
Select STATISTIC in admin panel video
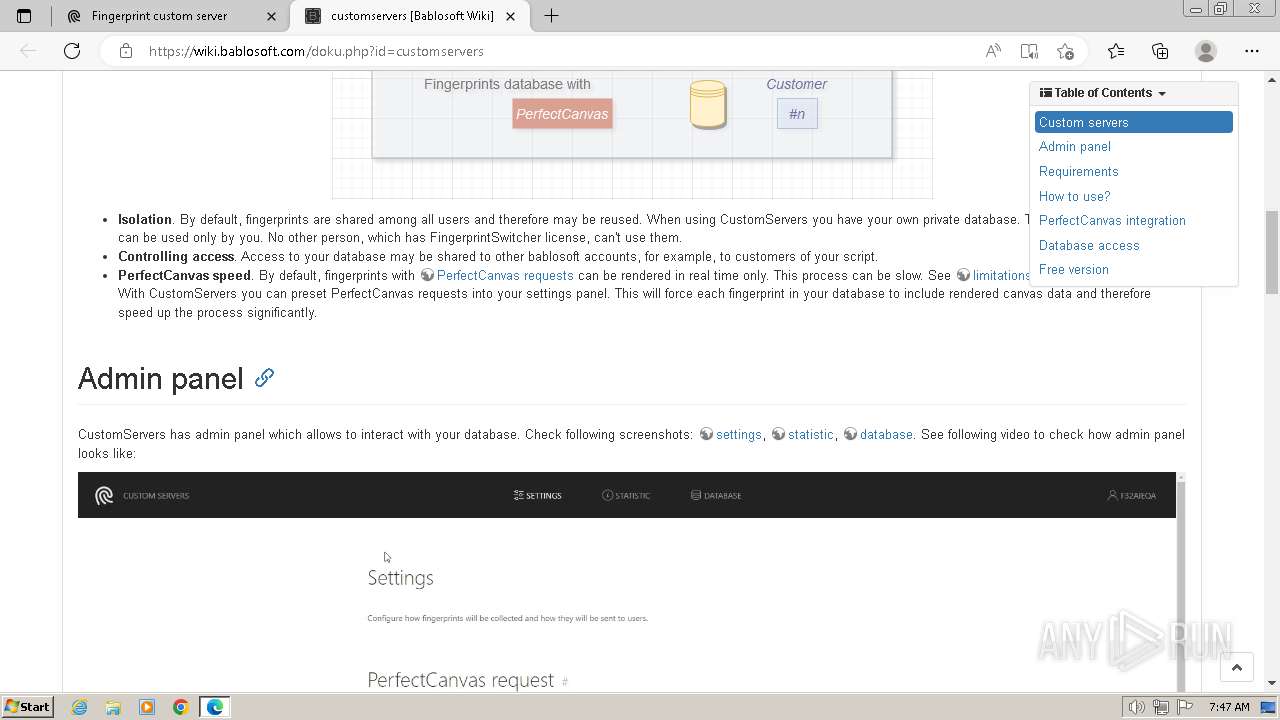pyautogui.click(x=626, y=496)
